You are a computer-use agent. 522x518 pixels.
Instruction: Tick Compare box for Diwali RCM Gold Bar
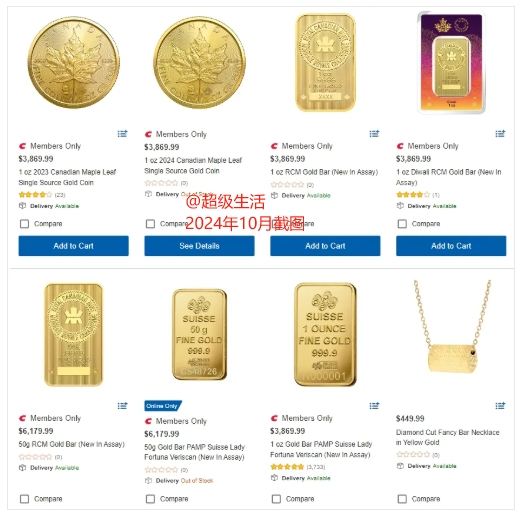tap(402, 224)
